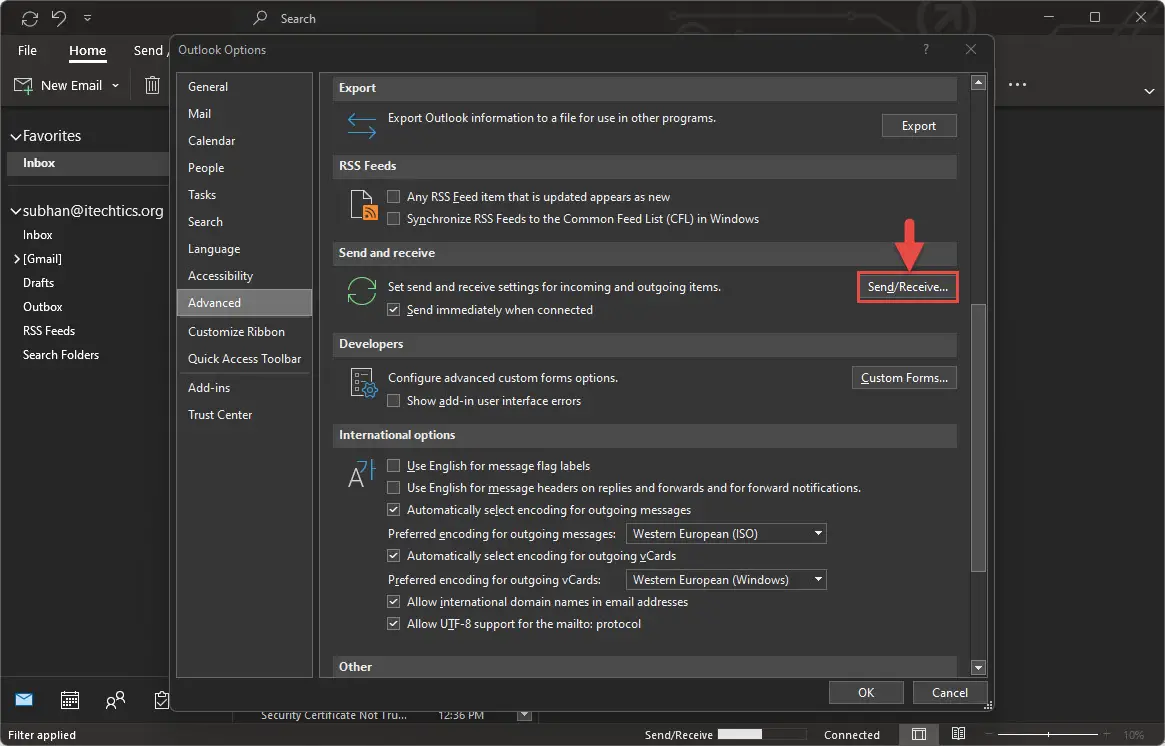The width and height of the screenshot is (1165, 746).
Task: Expand the [Gmail] folder
Action: [x=16, y=259]
